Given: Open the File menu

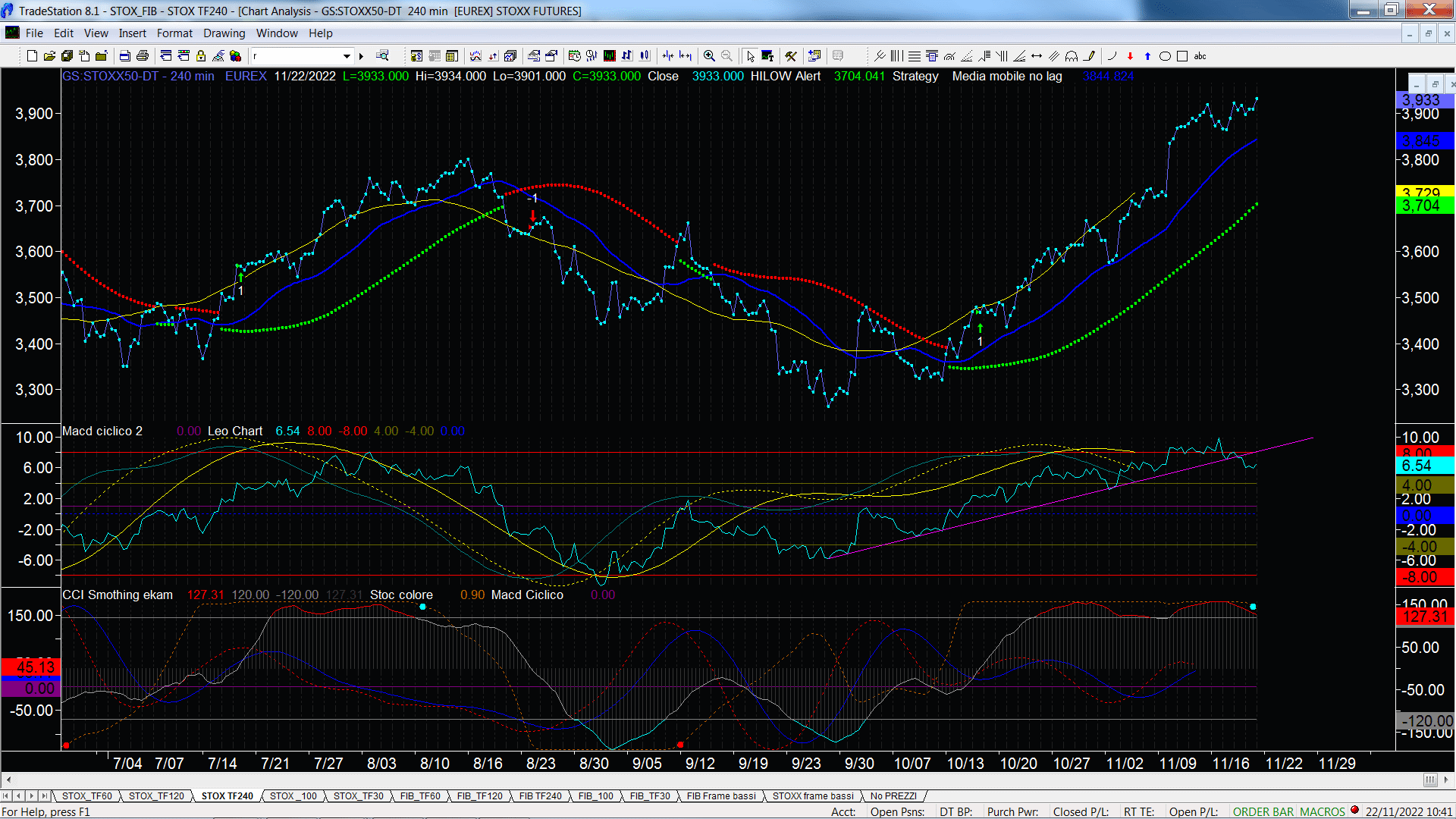Looking at the screenshot, I should (34, 33).
